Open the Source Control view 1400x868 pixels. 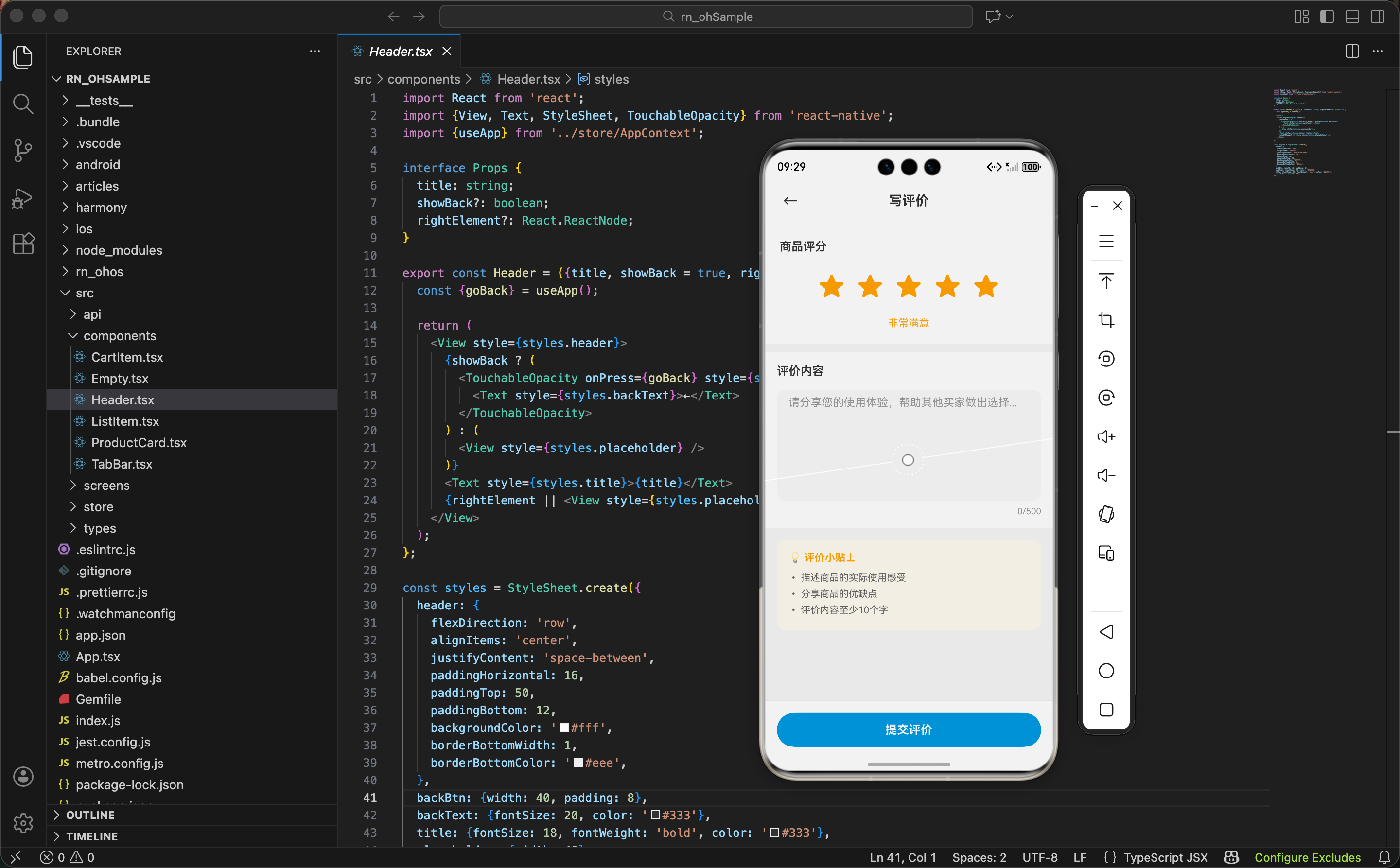click(22, 150)
